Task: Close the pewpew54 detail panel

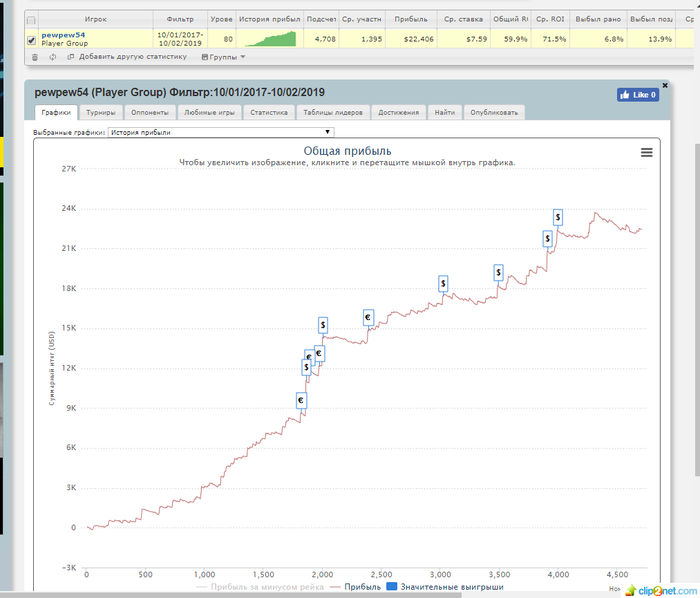Action: click(665, 85)
